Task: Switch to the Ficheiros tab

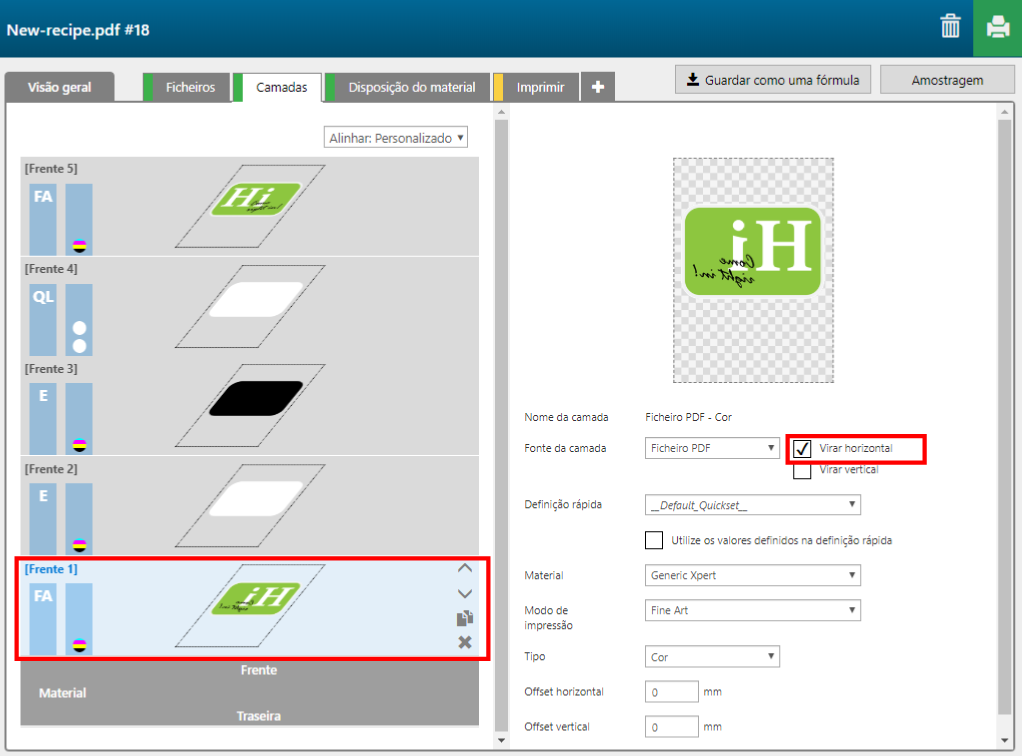Action: [190, 88]
